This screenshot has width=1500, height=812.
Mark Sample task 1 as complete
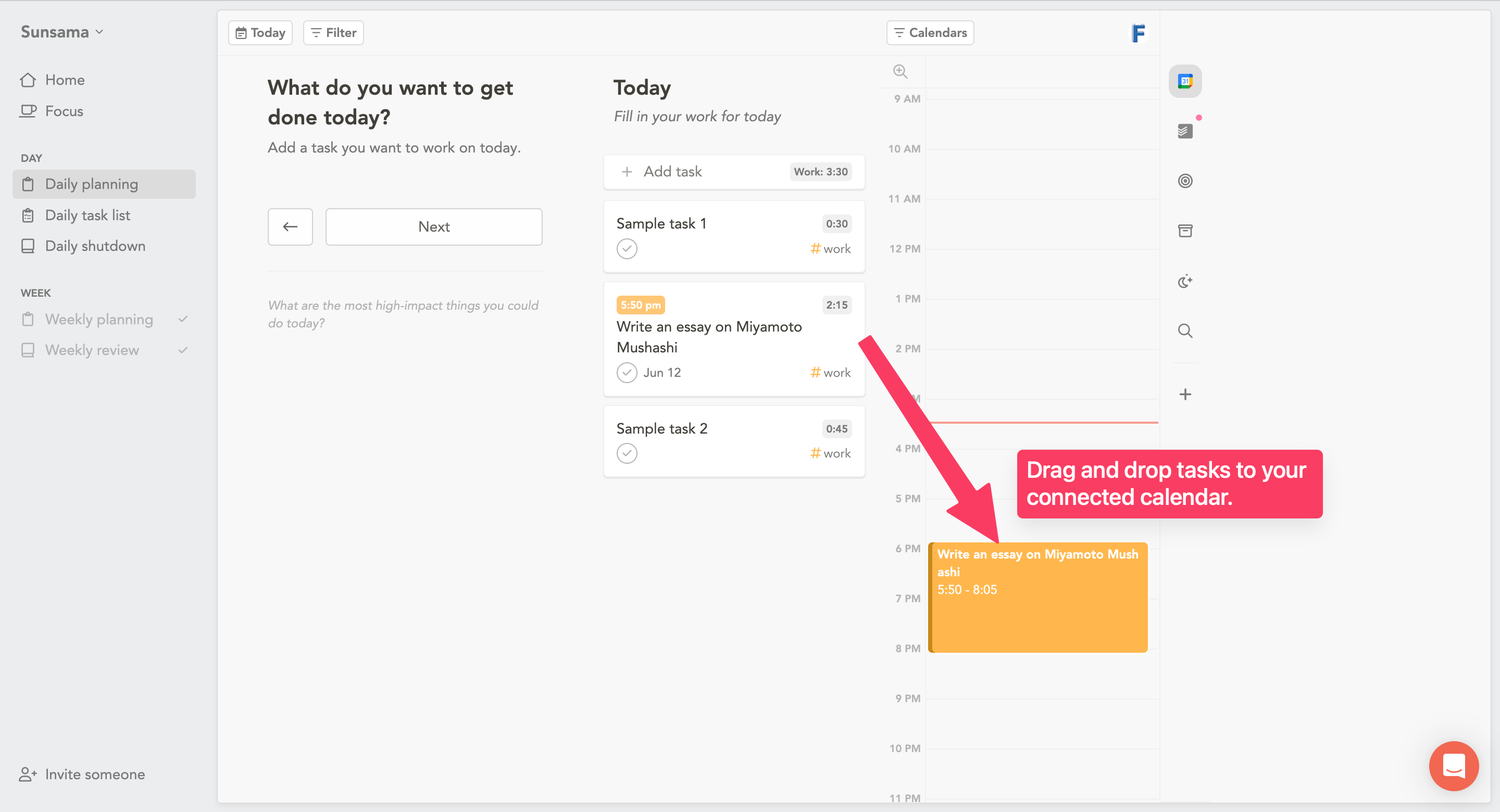point(627,249)
